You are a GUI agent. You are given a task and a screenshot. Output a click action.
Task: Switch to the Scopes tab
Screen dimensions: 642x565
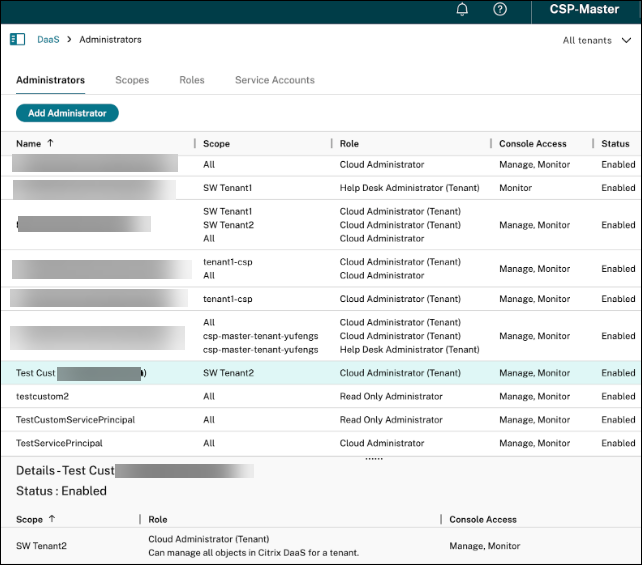(x=132, y=80)
